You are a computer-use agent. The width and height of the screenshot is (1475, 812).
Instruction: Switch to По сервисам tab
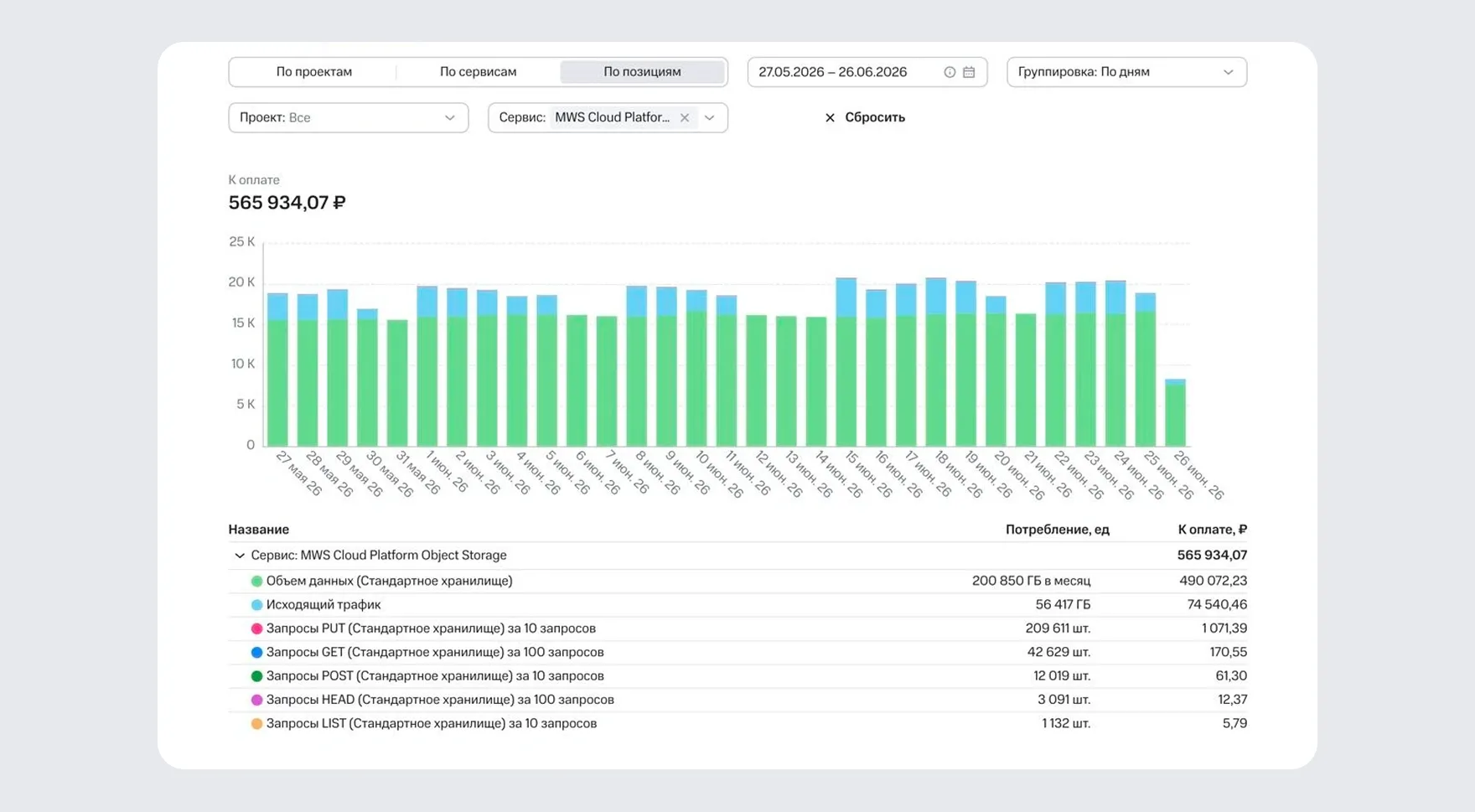pyautogui.click(x=478, y=72)
